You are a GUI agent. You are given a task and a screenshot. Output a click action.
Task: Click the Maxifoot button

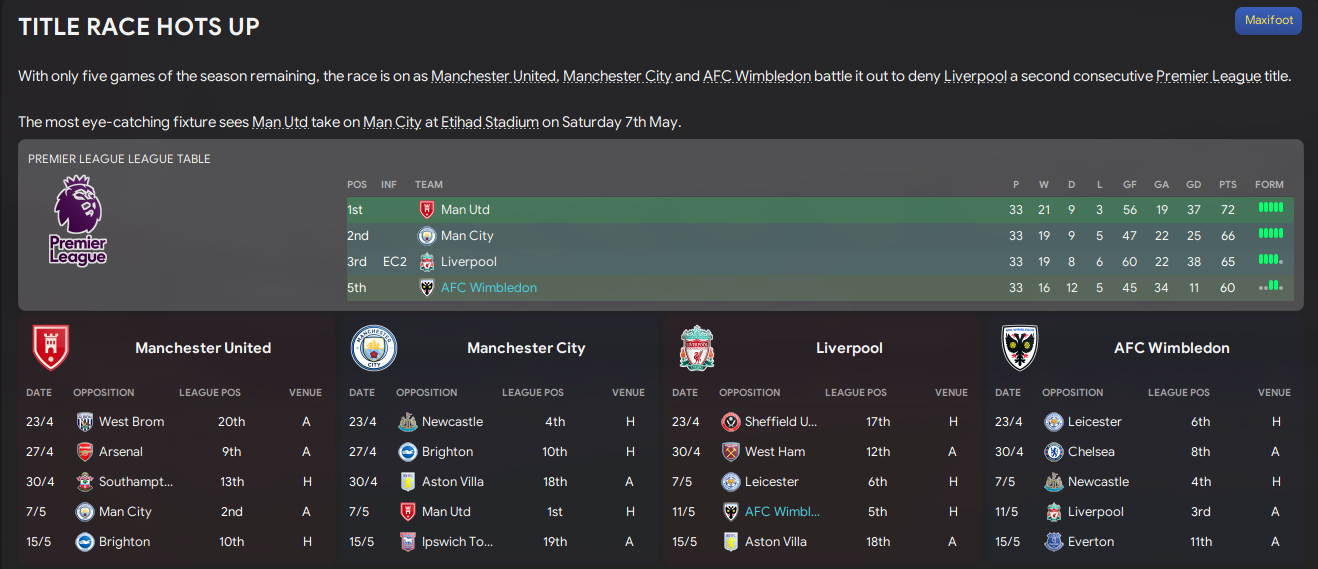(x=1268, y=20)
